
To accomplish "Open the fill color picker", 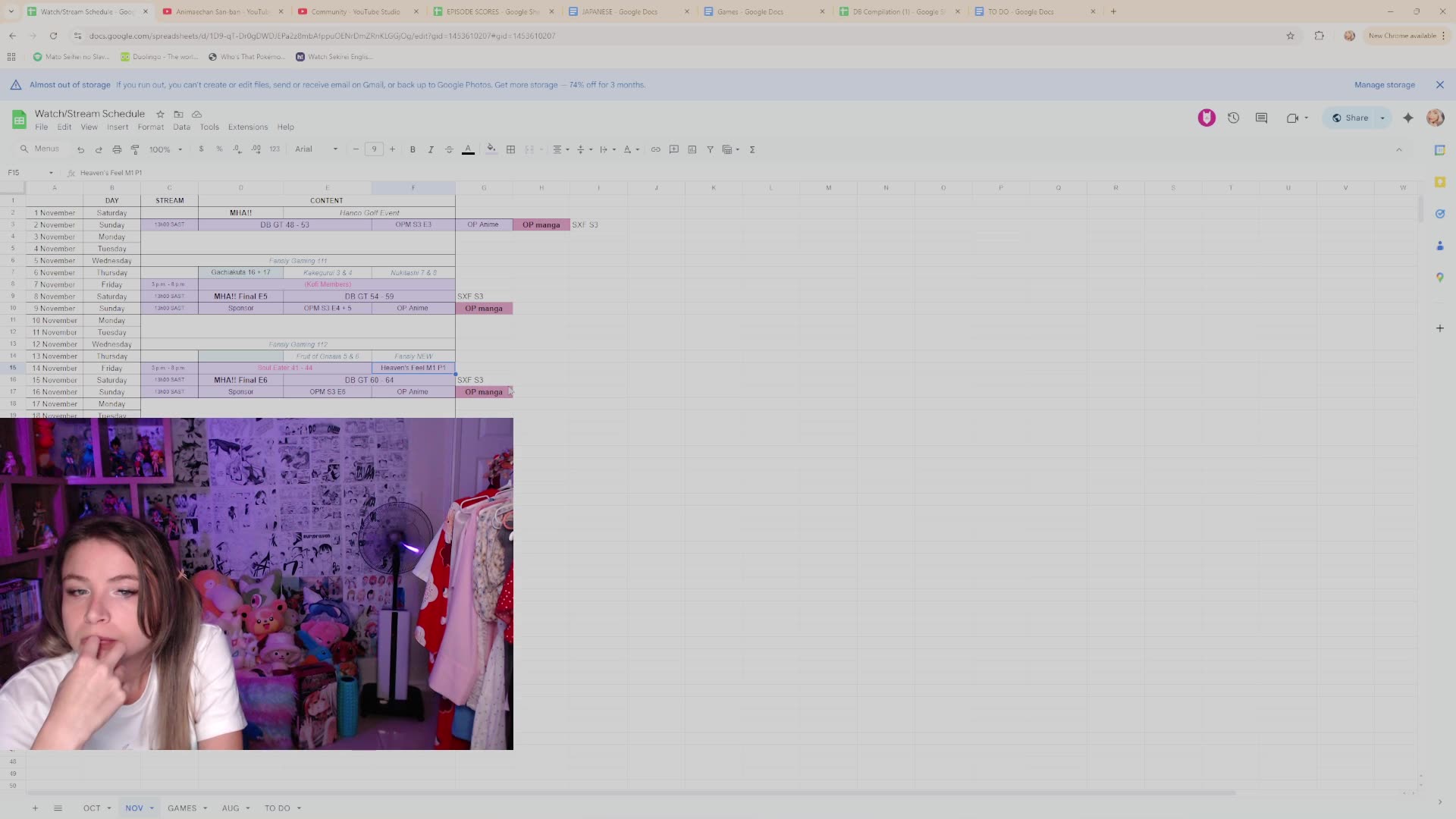I will click(491, 149).
